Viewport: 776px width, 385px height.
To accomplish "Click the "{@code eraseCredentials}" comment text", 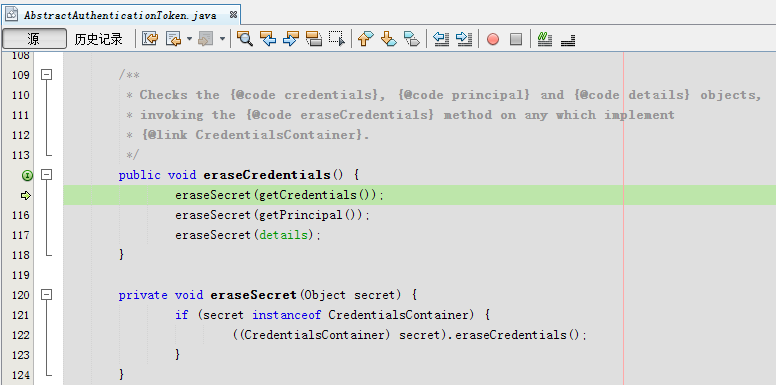I will 340,115.
